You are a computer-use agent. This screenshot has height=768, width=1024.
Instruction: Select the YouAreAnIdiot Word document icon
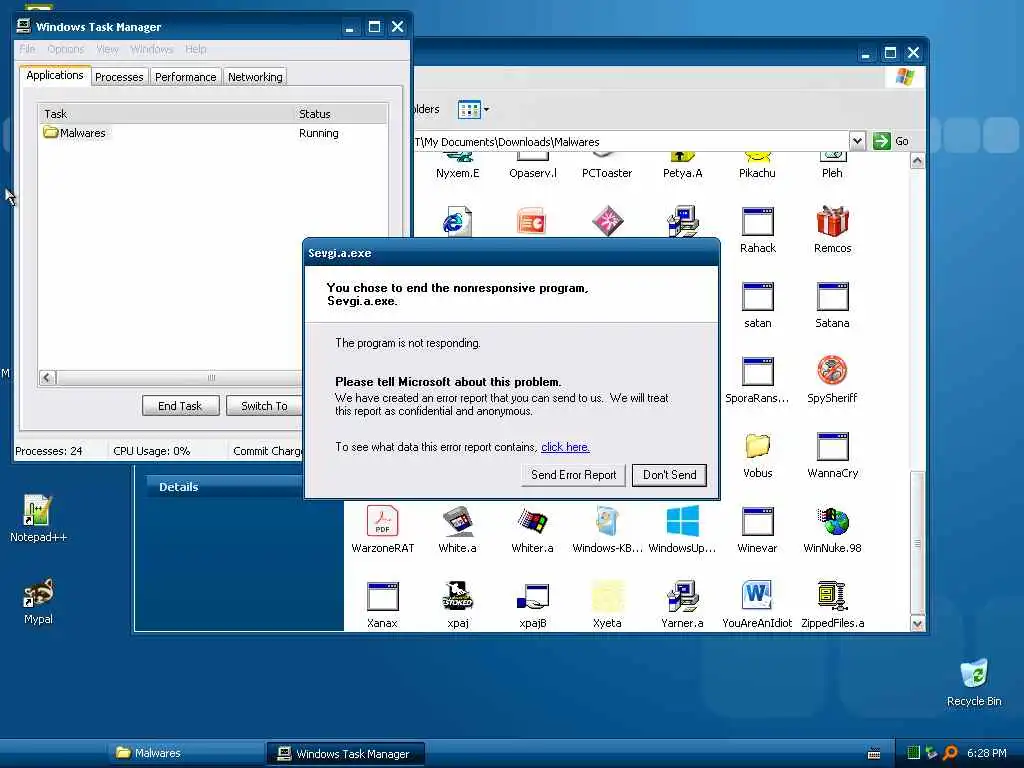(758, 596)
